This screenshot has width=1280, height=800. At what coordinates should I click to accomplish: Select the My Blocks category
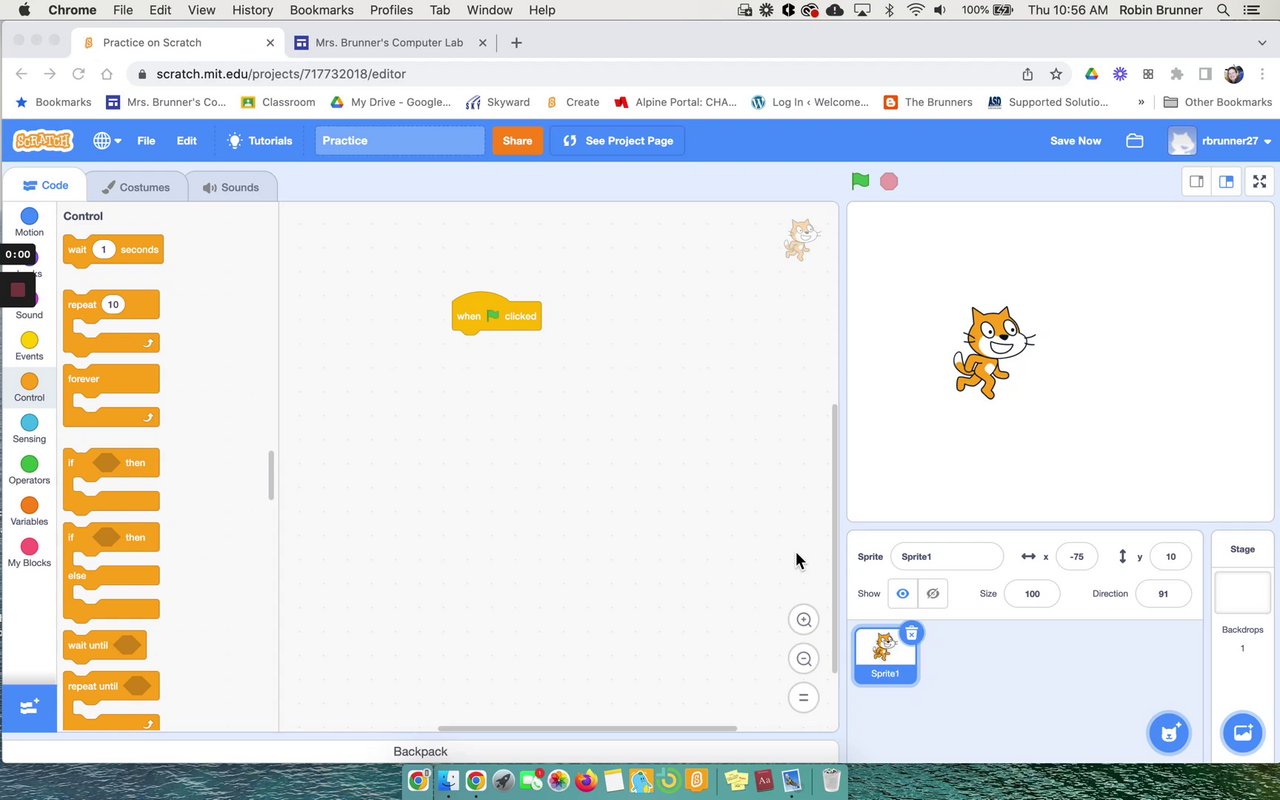click(29, 552)
